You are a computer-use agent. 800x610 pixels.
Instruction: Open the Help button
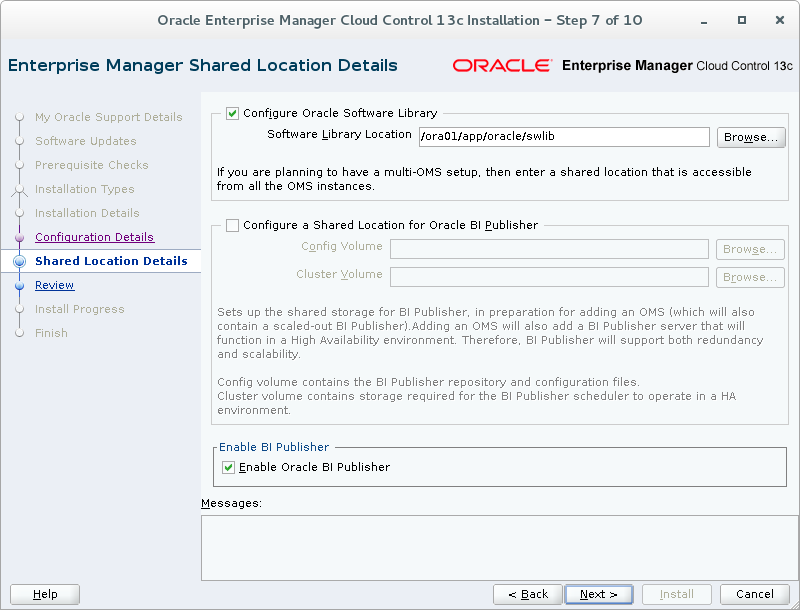45,594
